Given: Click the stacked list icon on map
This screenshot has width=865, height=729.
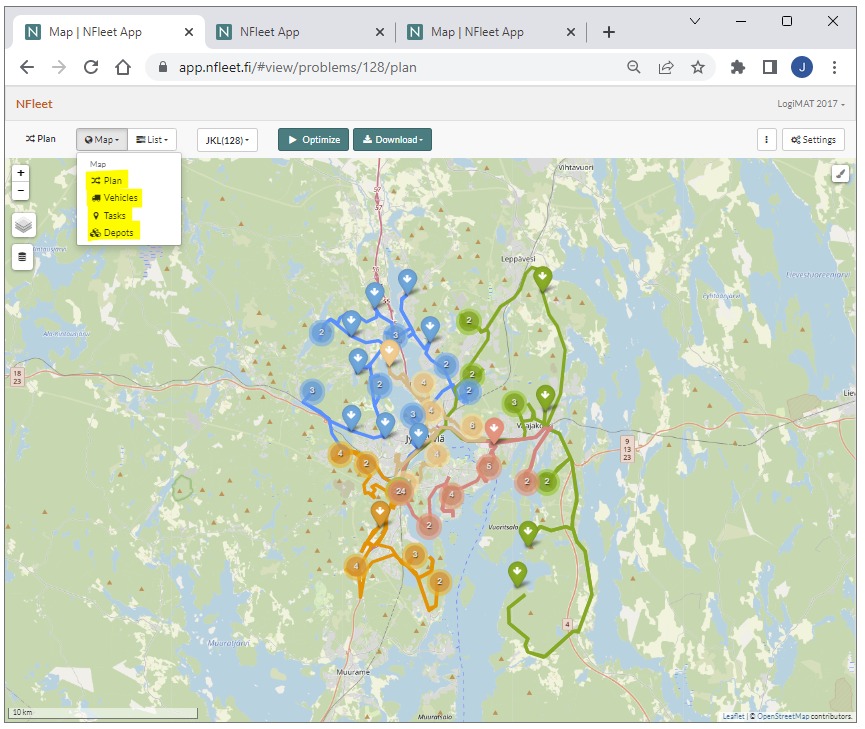Looking at the screenshot, I should [22, 257].
